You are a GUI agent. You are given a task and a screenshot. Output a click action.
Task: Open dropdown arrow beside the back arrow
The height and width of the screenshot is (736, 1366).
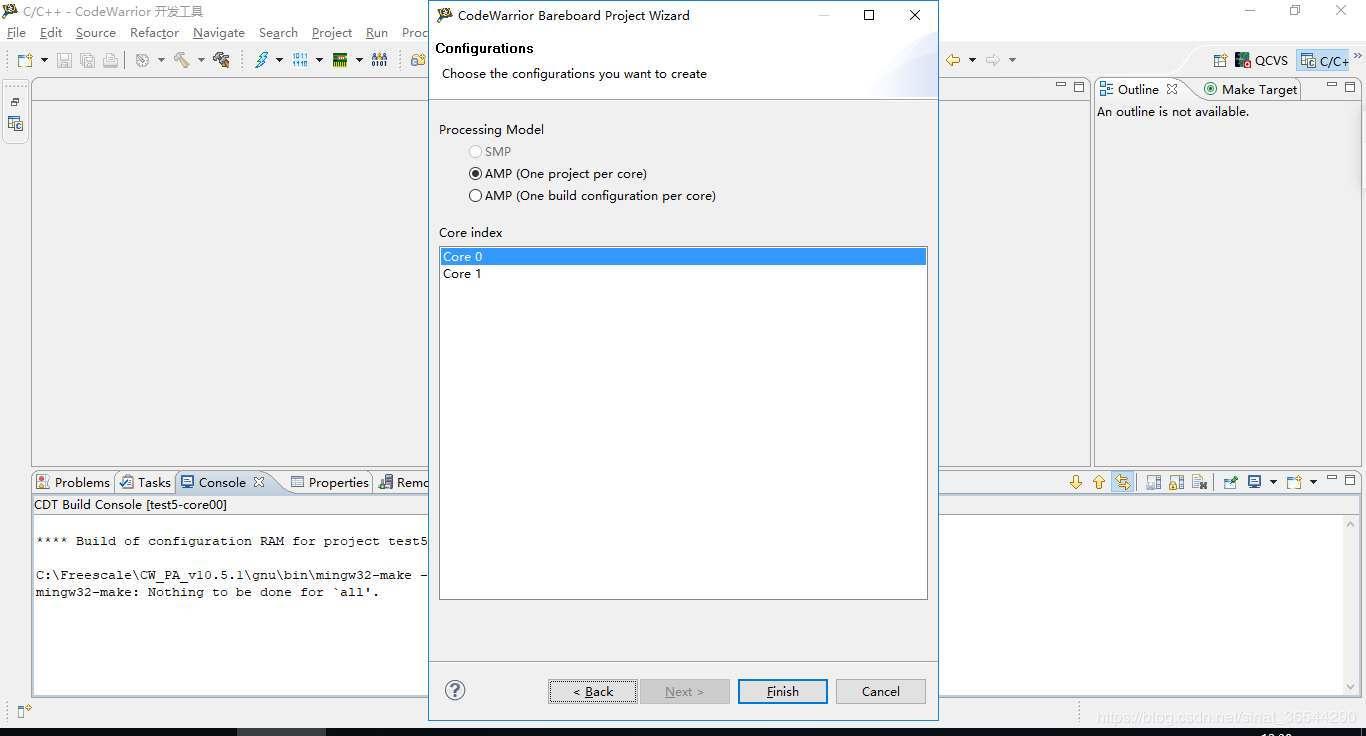pyautogui.click(x=972, y=60)
